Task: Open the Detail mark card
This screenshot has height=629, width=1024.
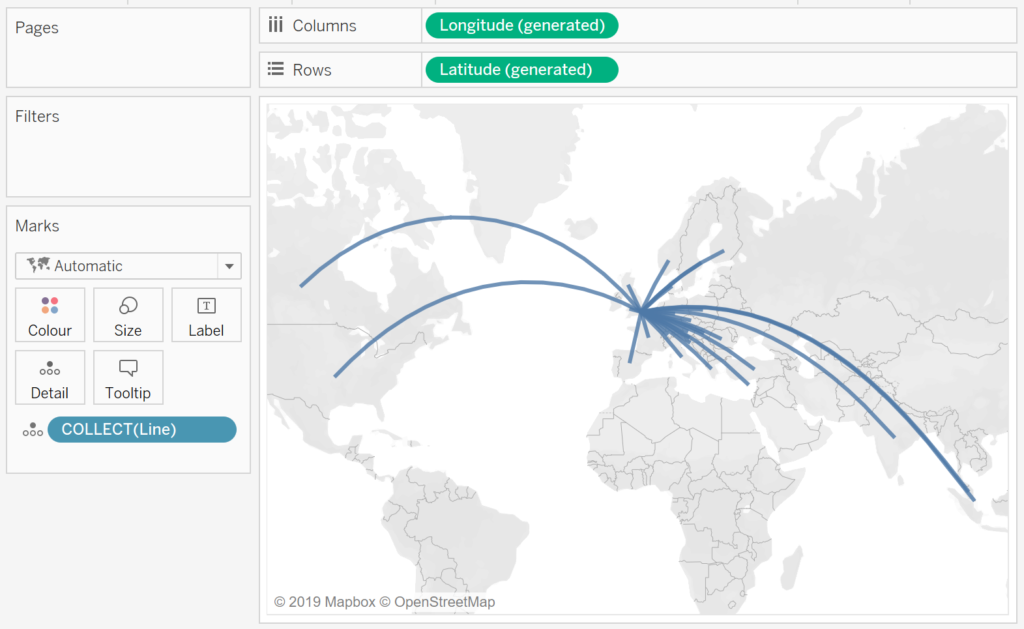Action: point(50,378)
